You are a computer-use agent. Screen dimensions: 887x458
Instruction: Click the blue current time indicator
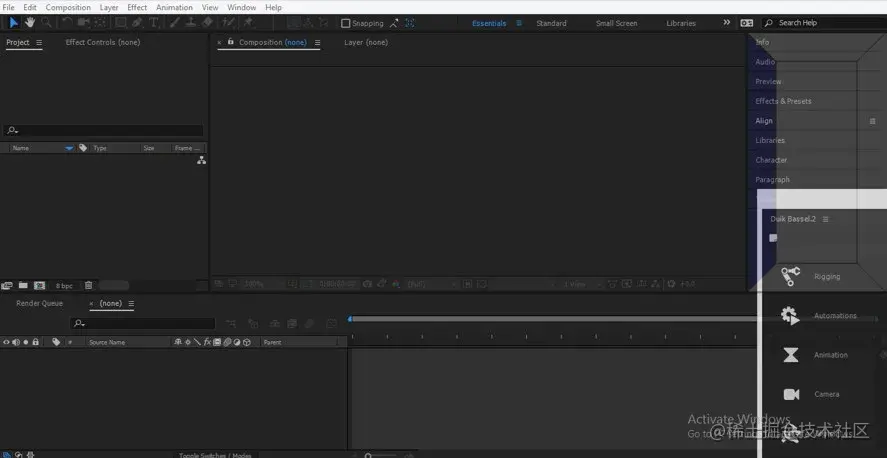(x=350, y=319)
